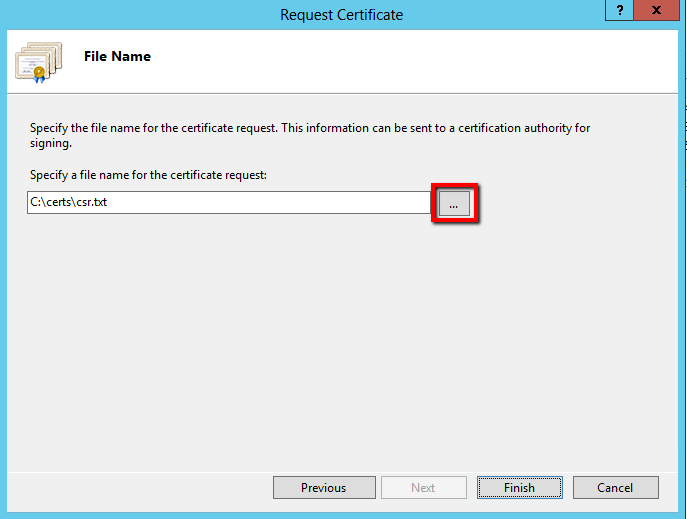This screenshot has height=519, width=687.
Task: Click the certificate icon in the header
Action: tap(33, 62)
